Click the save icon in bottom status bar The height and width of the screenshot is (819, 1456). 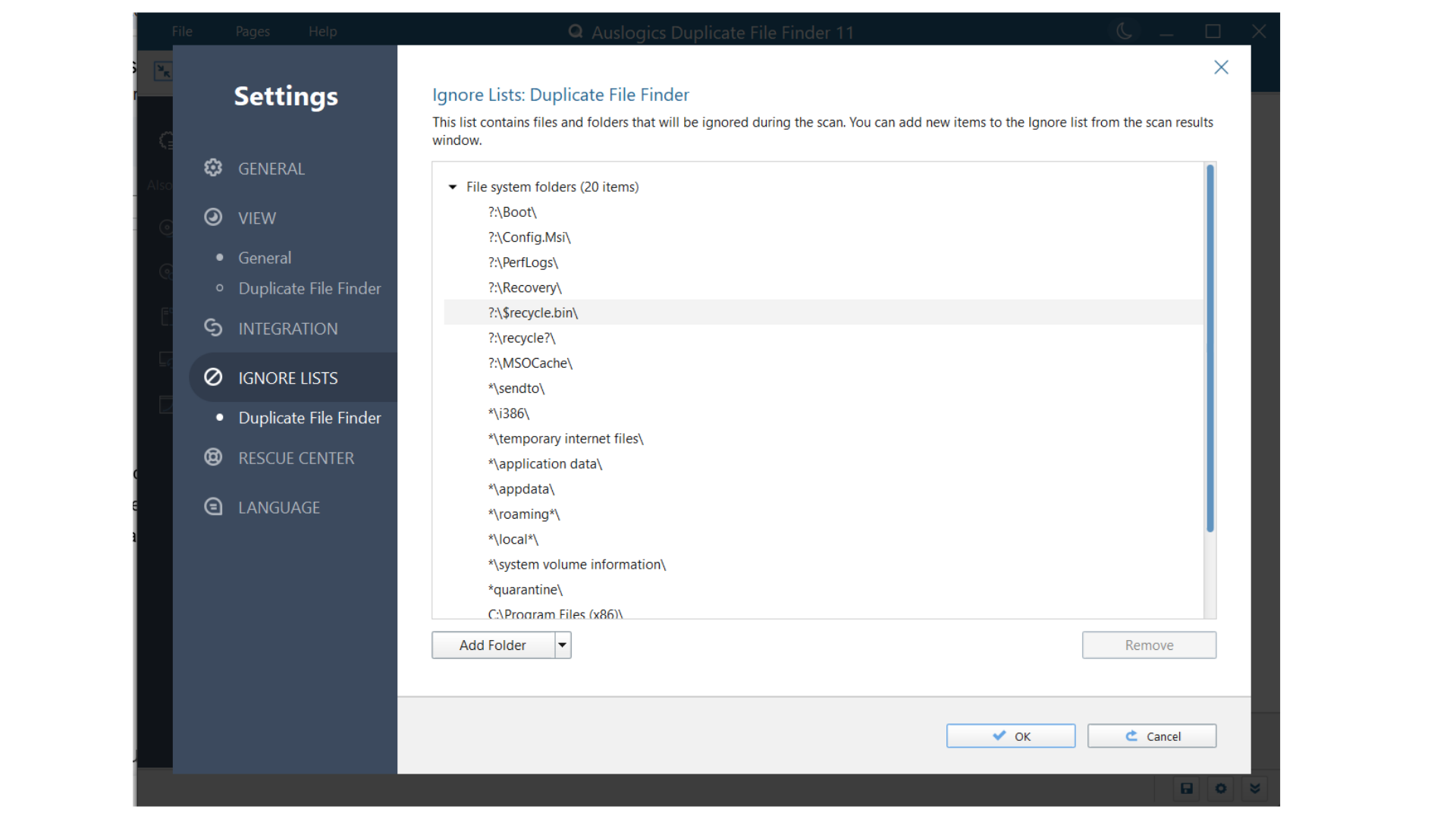coord(1187,789)
